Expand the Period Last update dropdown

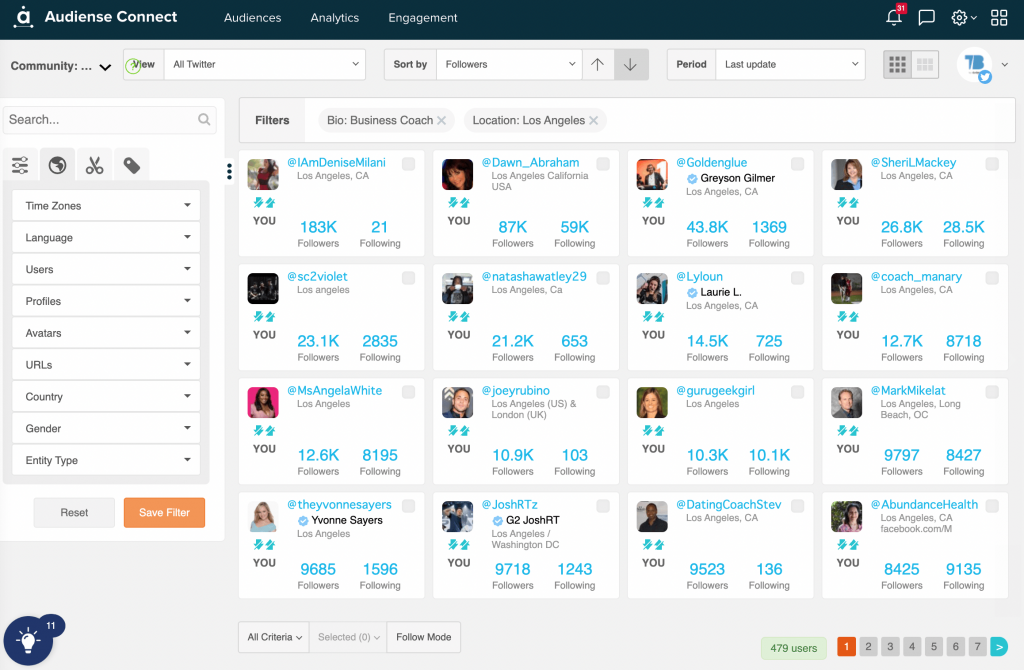(x=790, y=64)
